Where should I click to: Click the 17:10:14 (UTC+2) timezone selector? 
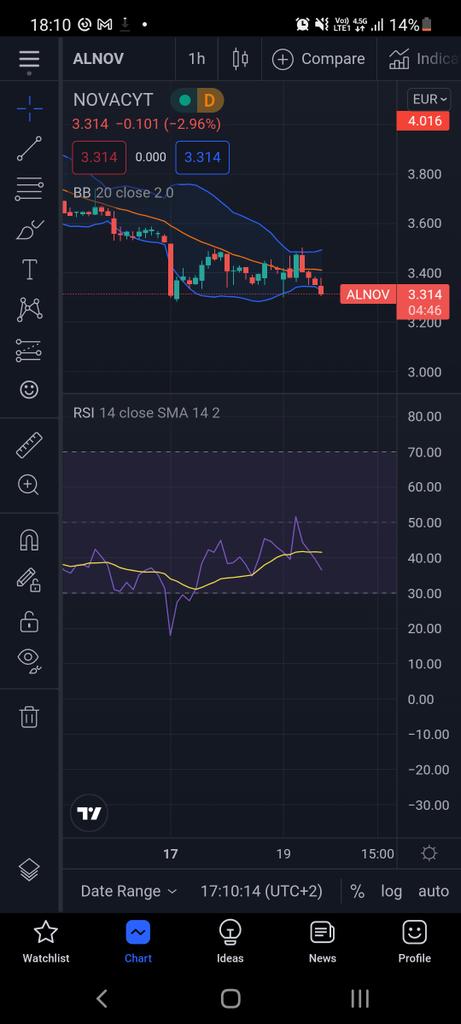pyautogui.click(x=261, y=891)
